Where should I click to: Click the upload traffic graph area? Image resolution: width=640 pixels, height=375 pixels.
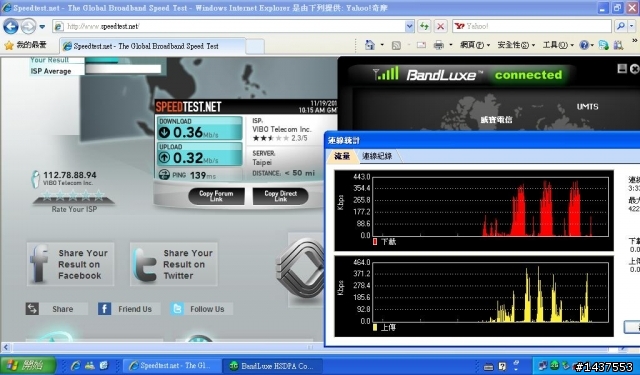[490, 292]
